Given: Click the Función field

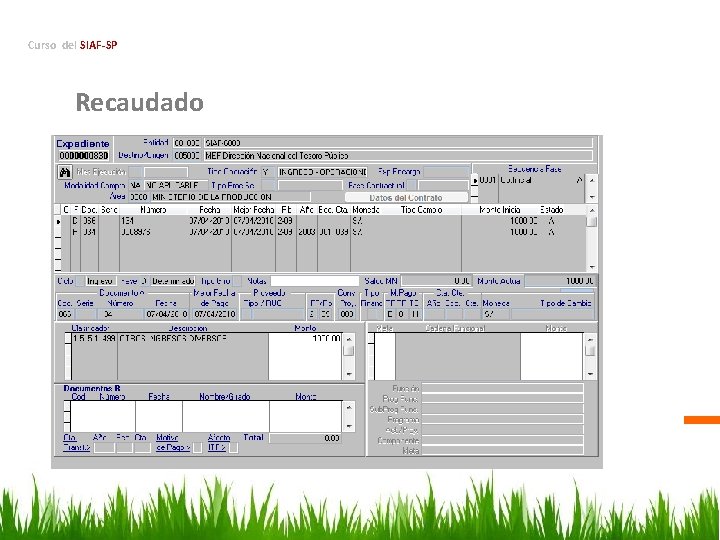Looking at the screenshot, I should tap(502, 388).
